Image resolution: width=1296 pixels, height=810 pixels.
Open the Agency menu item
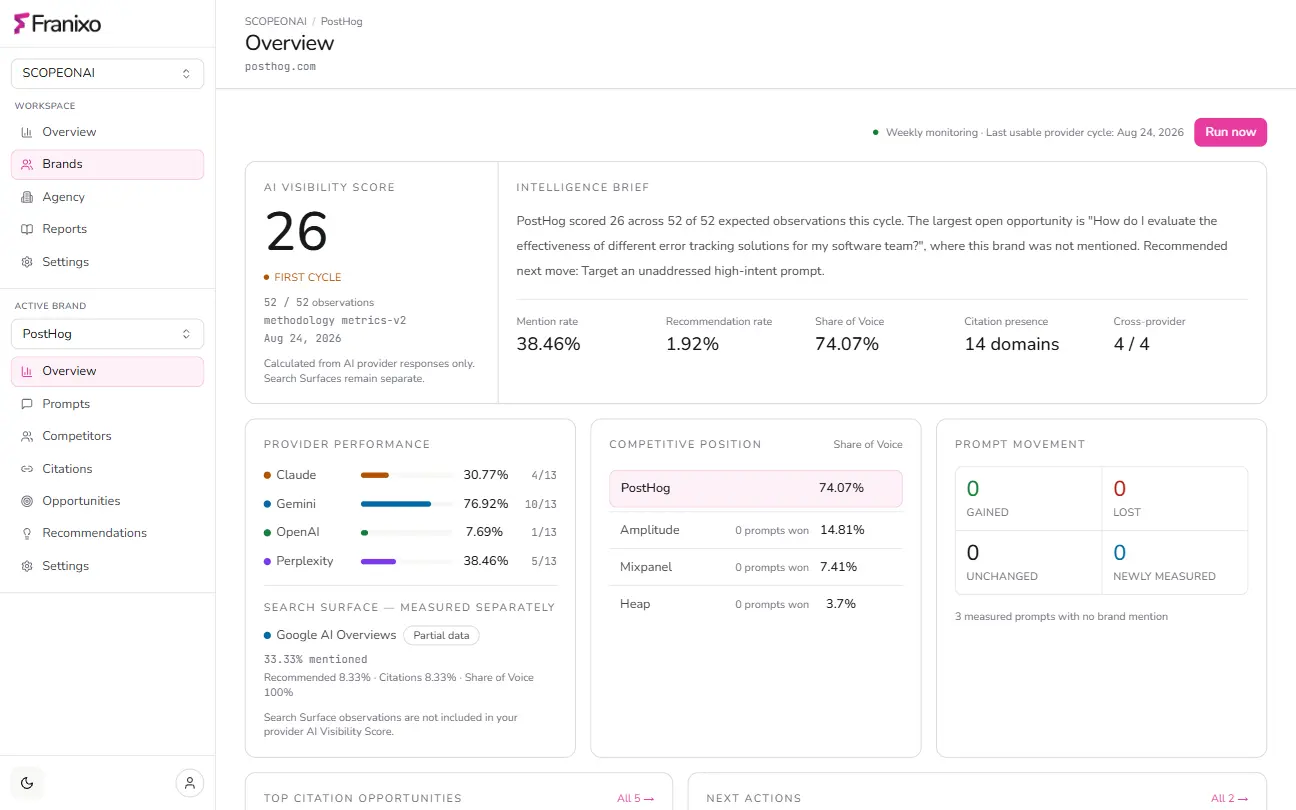107,197
